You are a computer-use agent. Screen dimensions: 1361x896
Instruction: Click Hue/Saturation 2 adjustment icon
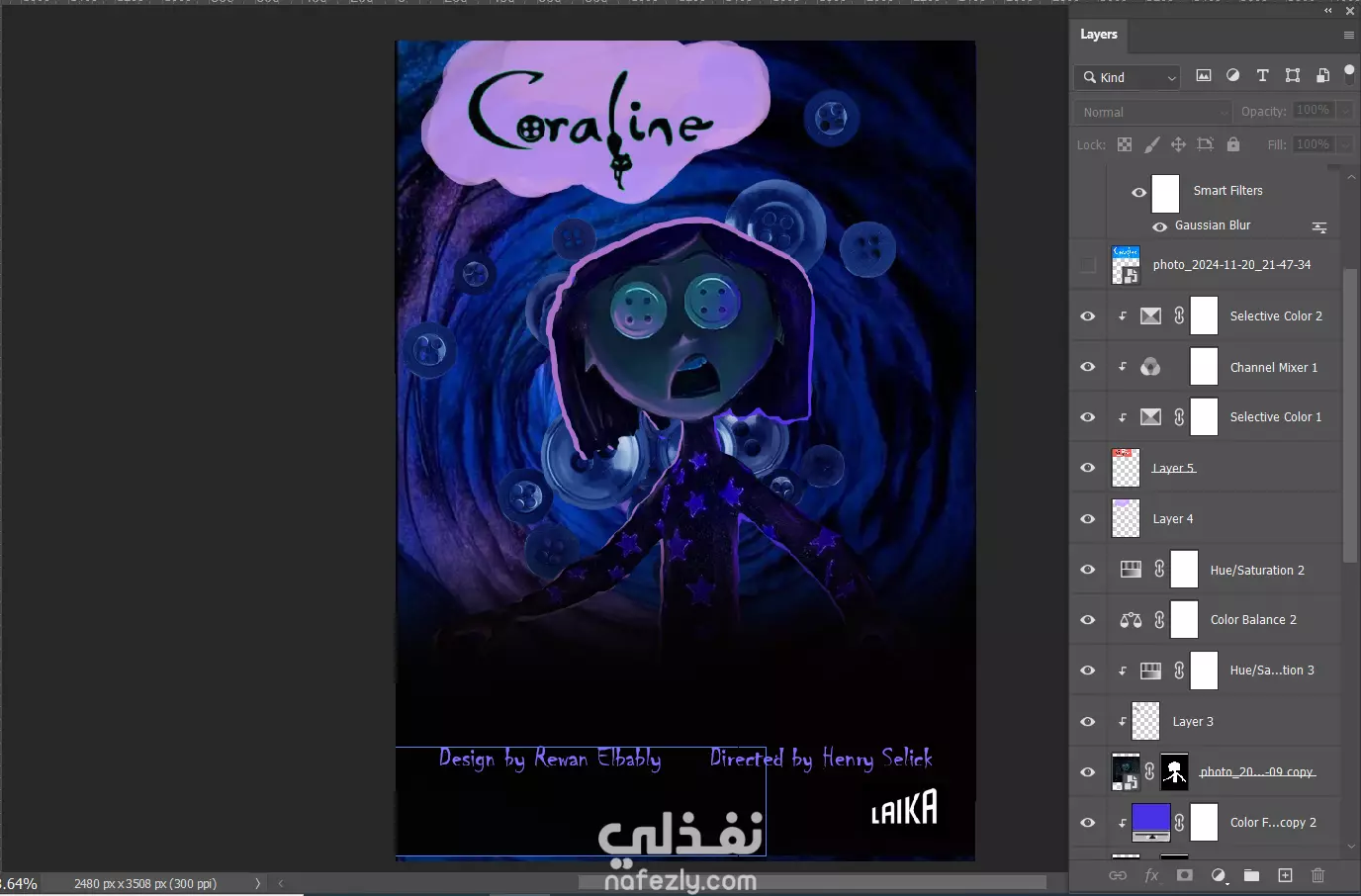1131,569
